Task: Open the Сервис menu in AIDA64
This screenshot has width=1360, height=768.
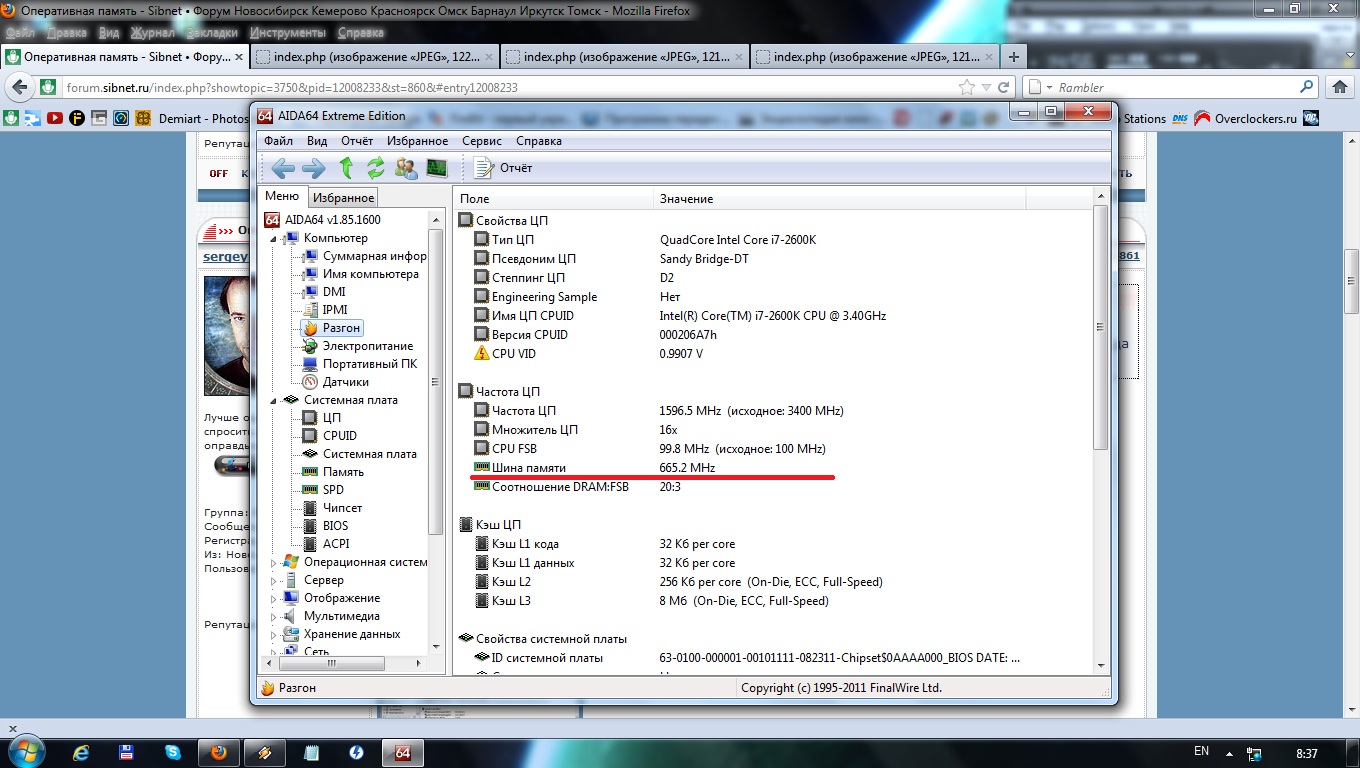Action: pos(482,141)
